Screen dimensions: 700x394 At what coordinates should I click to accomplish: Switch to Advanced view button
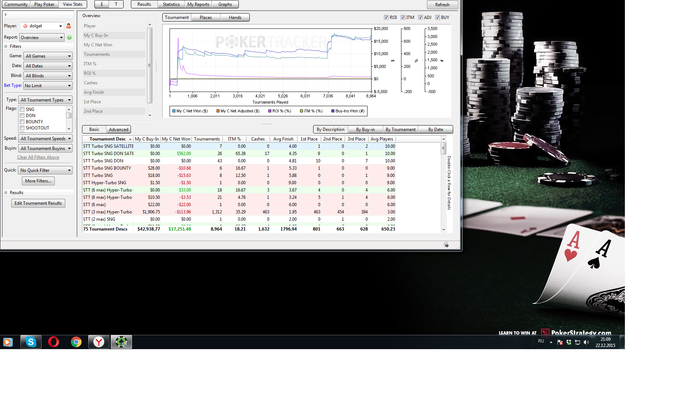(118, 129)
